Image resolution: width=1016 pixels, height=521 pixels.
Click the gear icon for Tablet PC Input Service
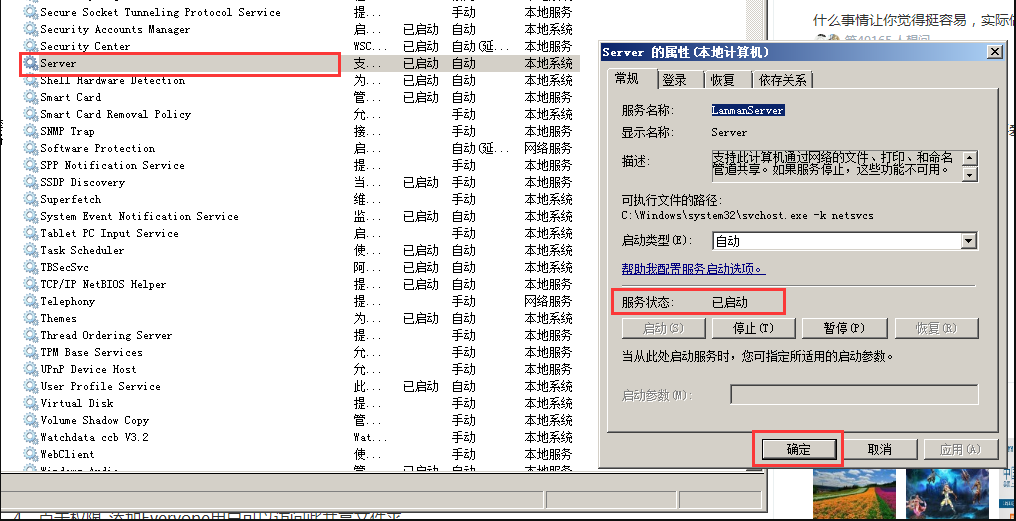(30, 233)
